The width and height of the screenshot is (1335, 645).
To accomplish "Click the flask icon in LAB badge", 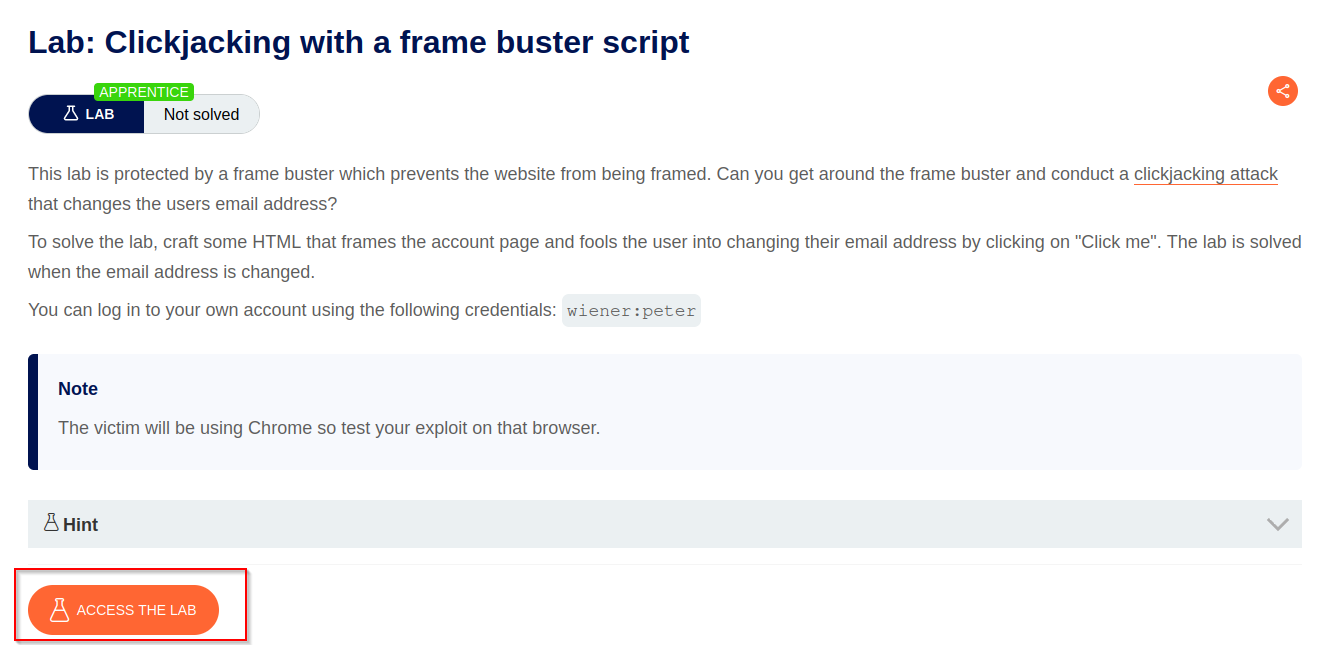I will coord(70,114).
